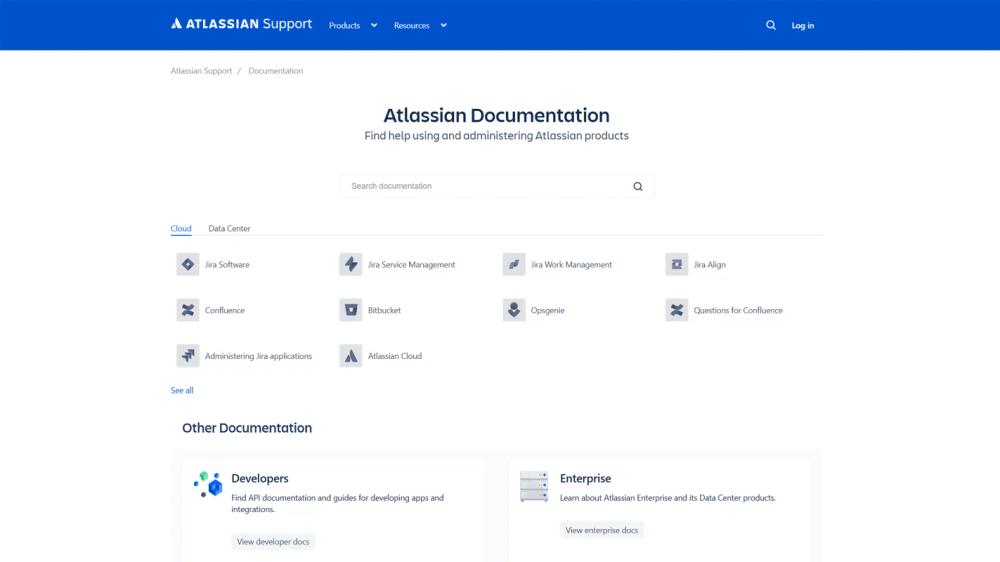Click the Atlassian Documentation page title
Image resolution: width=1000 pixels, height=562 pixels.
(x=496, y=115)
